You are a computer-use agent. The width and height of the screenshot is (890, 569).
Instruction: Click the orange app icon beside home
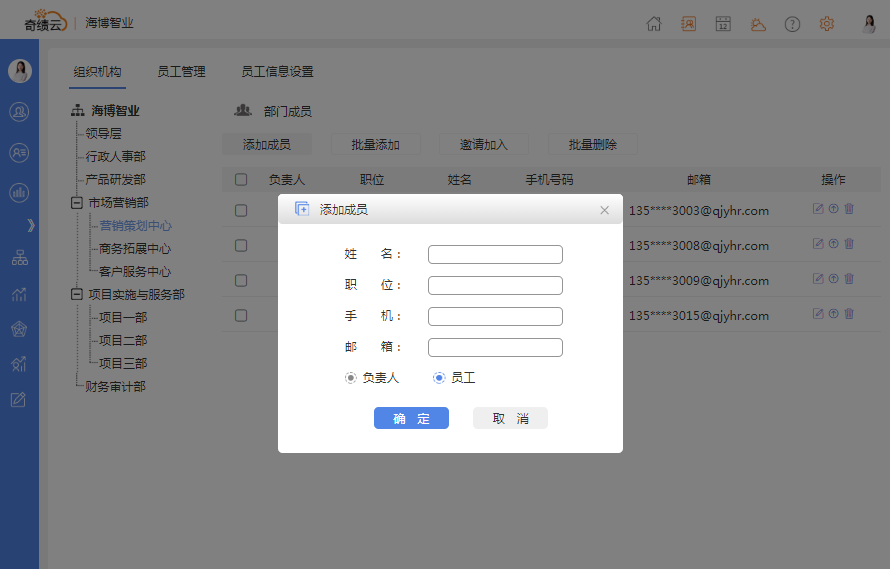[689, 24]
